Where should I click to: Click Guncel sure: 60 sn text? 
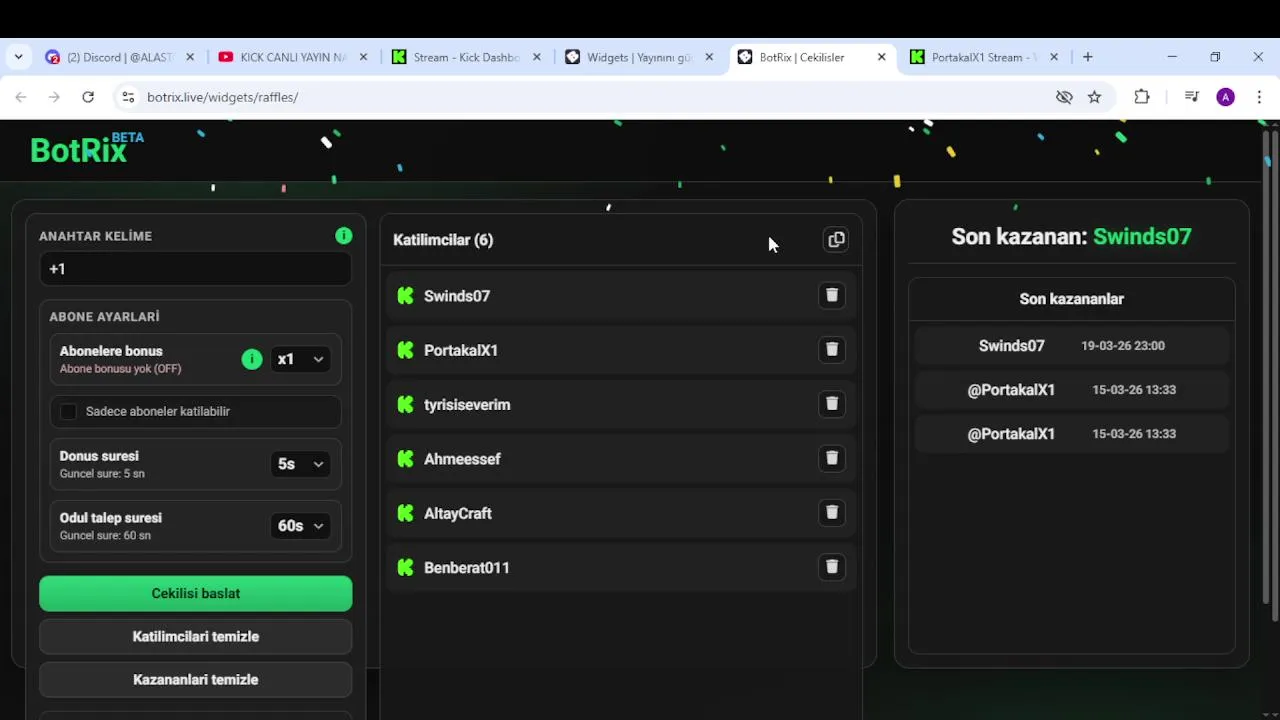click(105, 536)
